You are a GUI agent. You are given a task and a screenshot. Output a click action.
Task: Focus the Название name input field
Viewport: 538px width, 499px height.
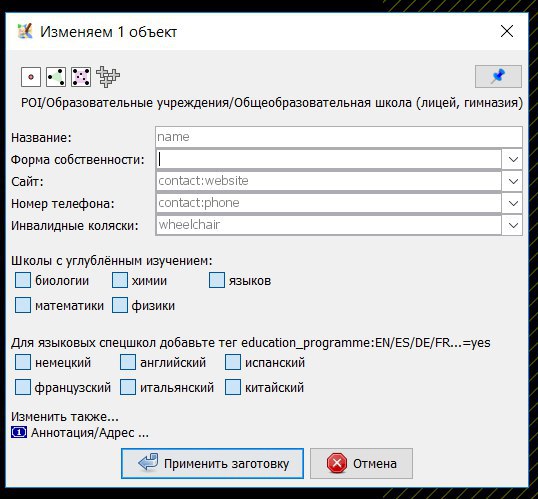[339, 137]
